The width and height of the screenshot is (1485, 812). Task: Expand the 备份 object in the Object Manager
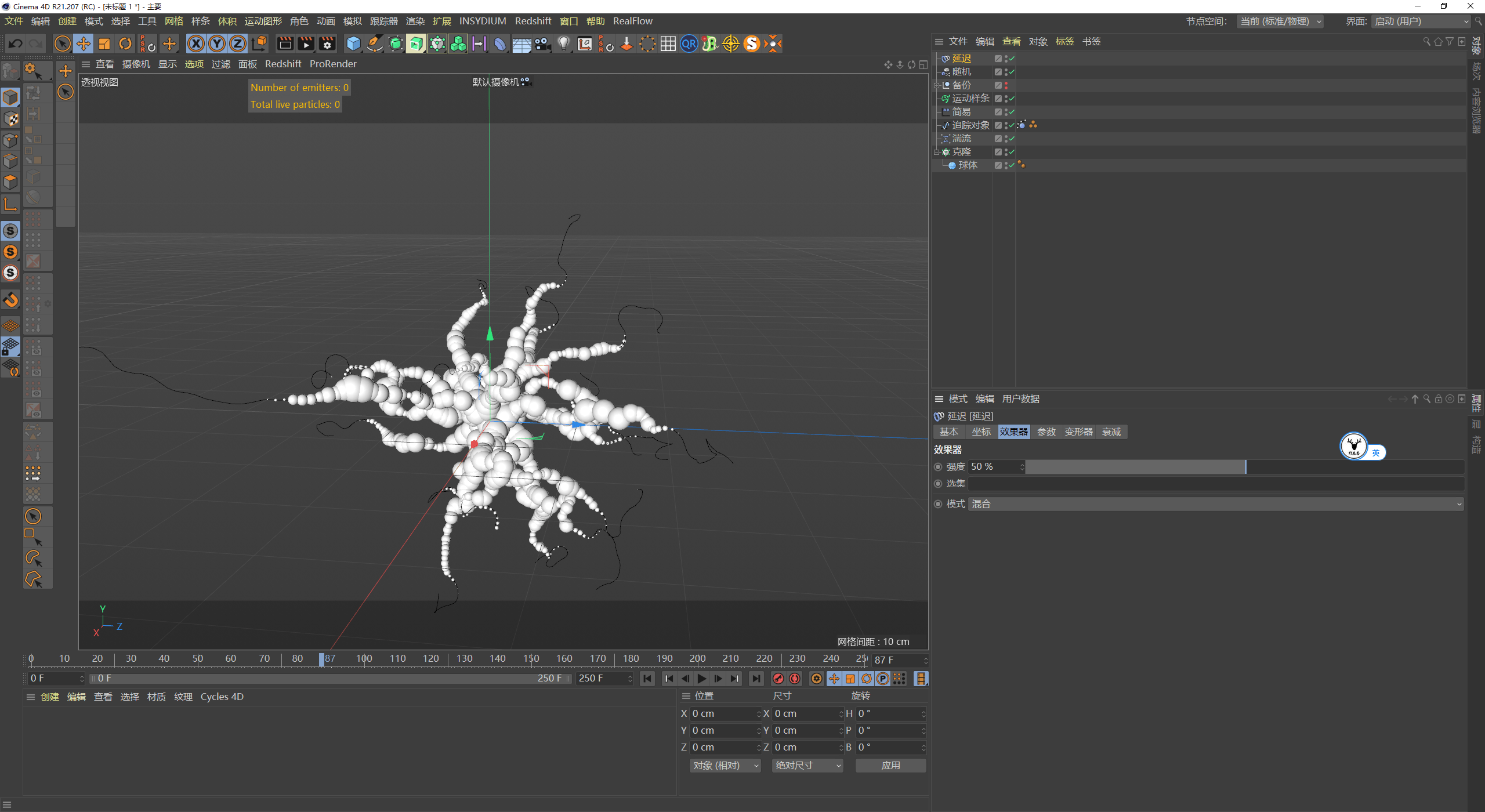point(937,85)
